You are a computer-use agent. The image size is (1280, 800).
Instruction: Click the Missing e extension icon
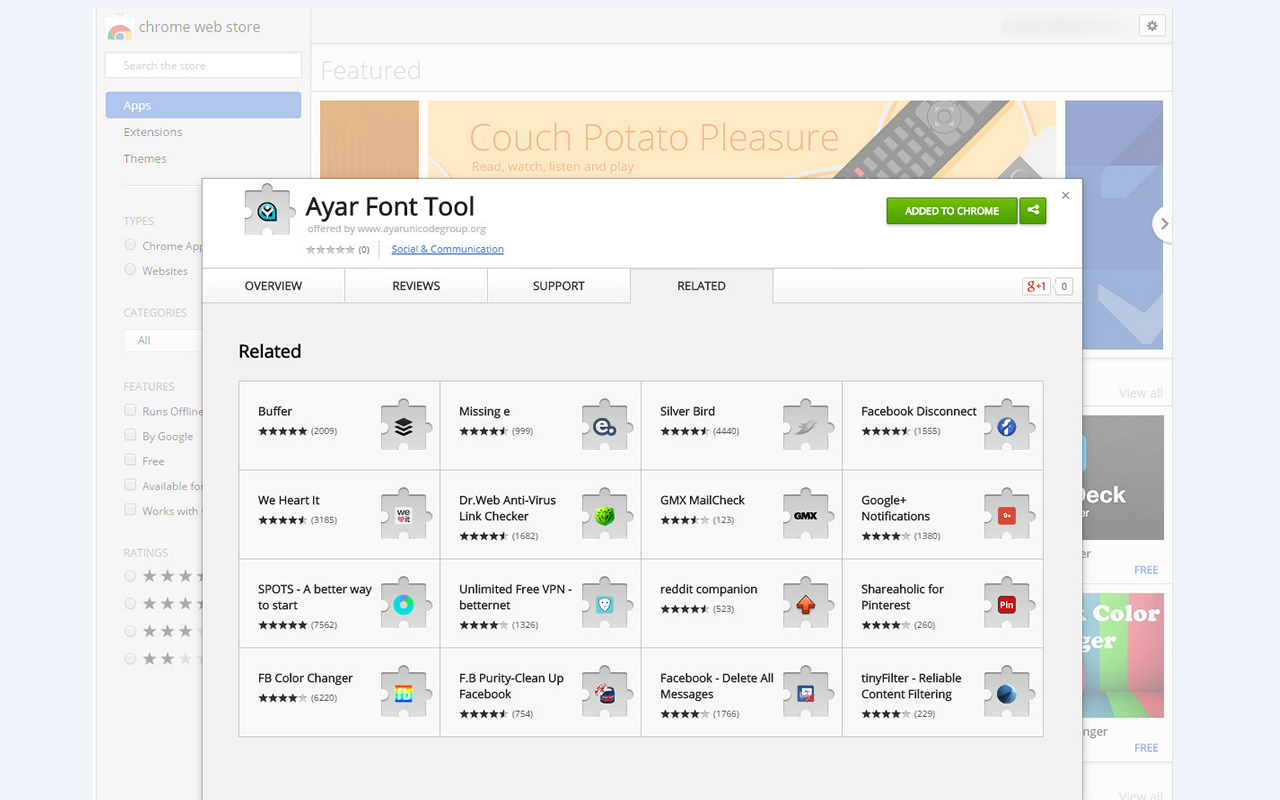pyautogui.click(x=605, y=426)
